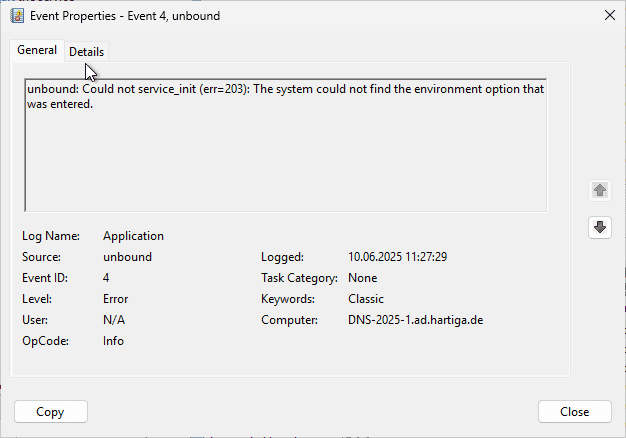
Task: Click the 'Source:' label
Action: point(42,257)
